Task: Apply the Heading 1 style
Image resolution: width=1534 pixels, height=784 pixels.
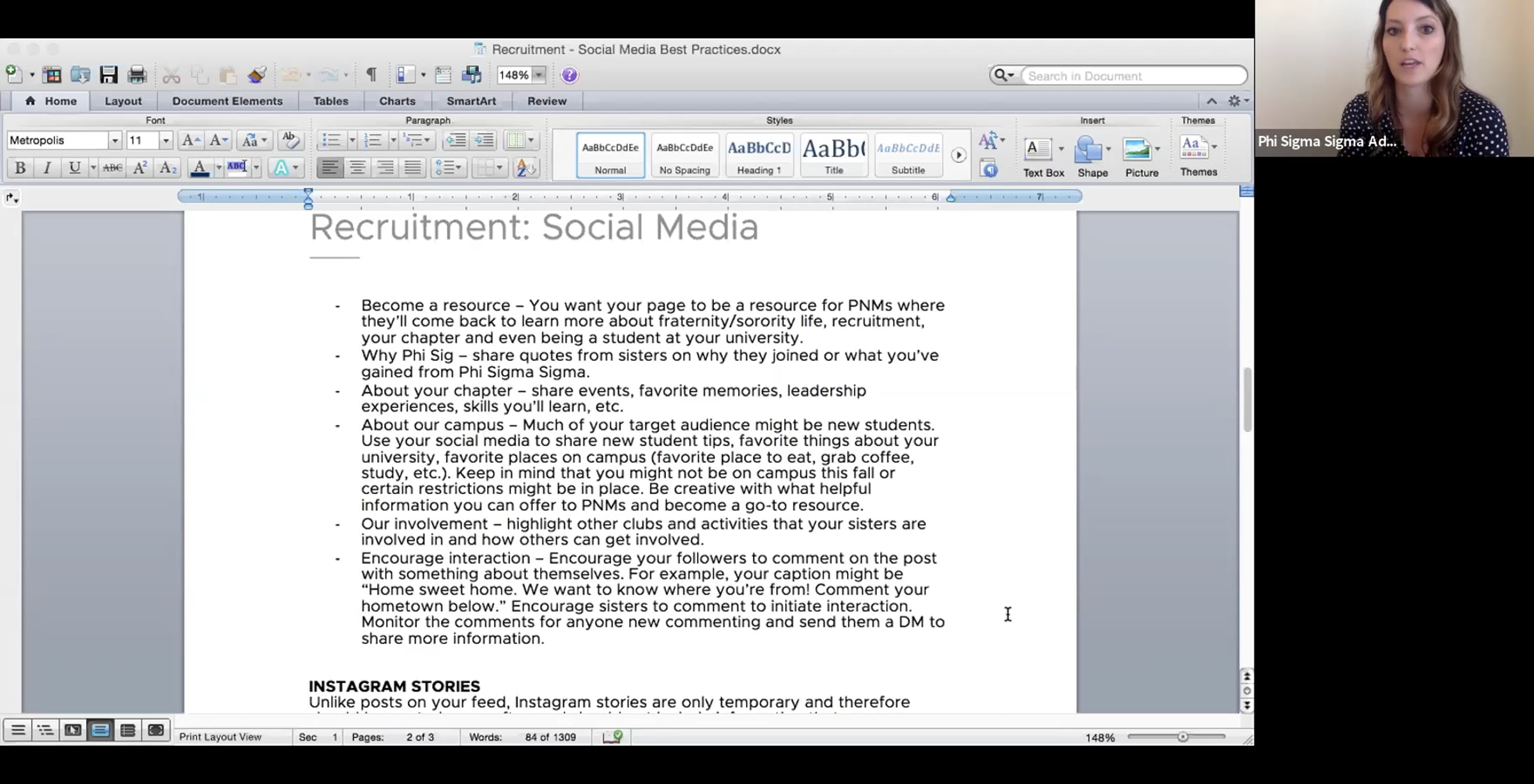Action: tap(759, 155)
